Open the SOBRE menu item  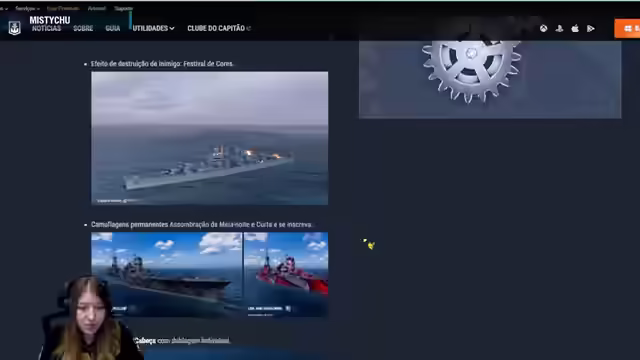[83, 28]
